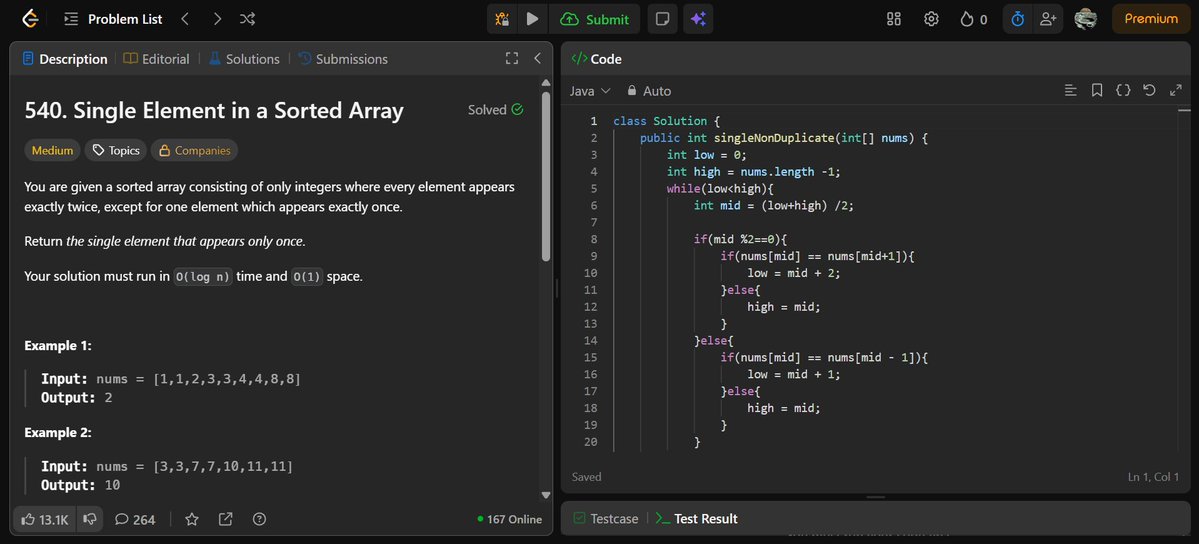The width and height of the screenshot is (1199, 544).
Task: Click the Code panel header
Action: click(596, 59)
